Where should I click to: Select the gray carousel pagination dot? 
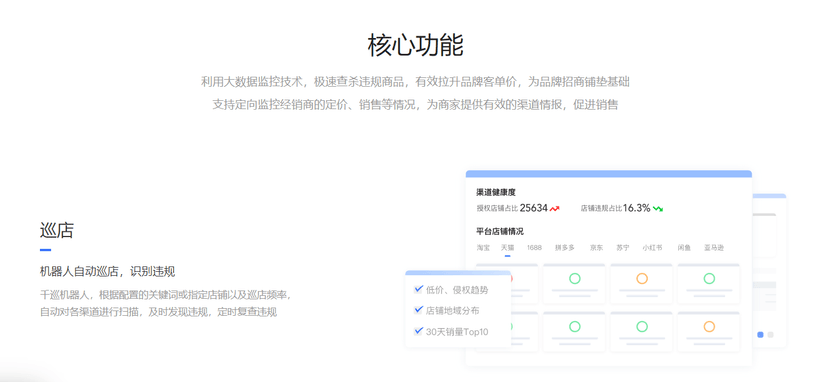770,334
